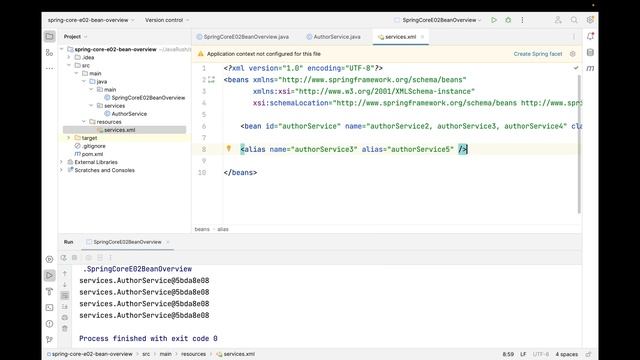The height and width of the screenshot is (360, 640).
Task: Toggle the Project tool window folder icon
Action: point(49,36)
